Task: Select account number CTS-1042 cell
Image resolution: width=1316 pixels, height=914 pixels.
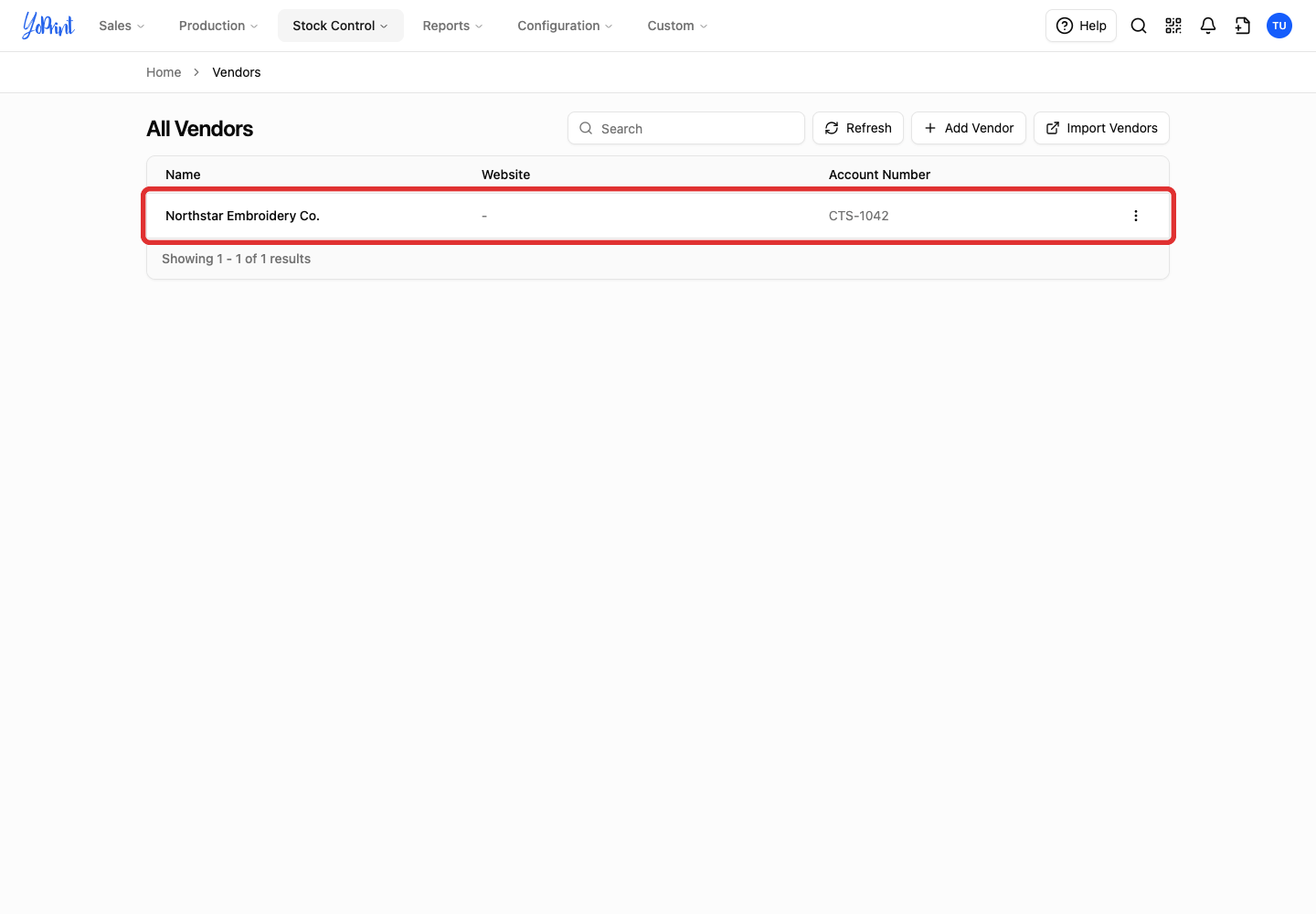Action: pos(859,216)
